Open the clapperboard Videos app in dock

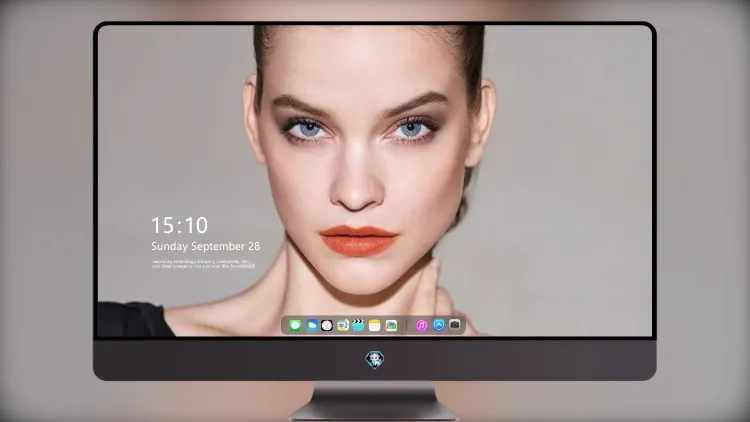pos(358,325)
